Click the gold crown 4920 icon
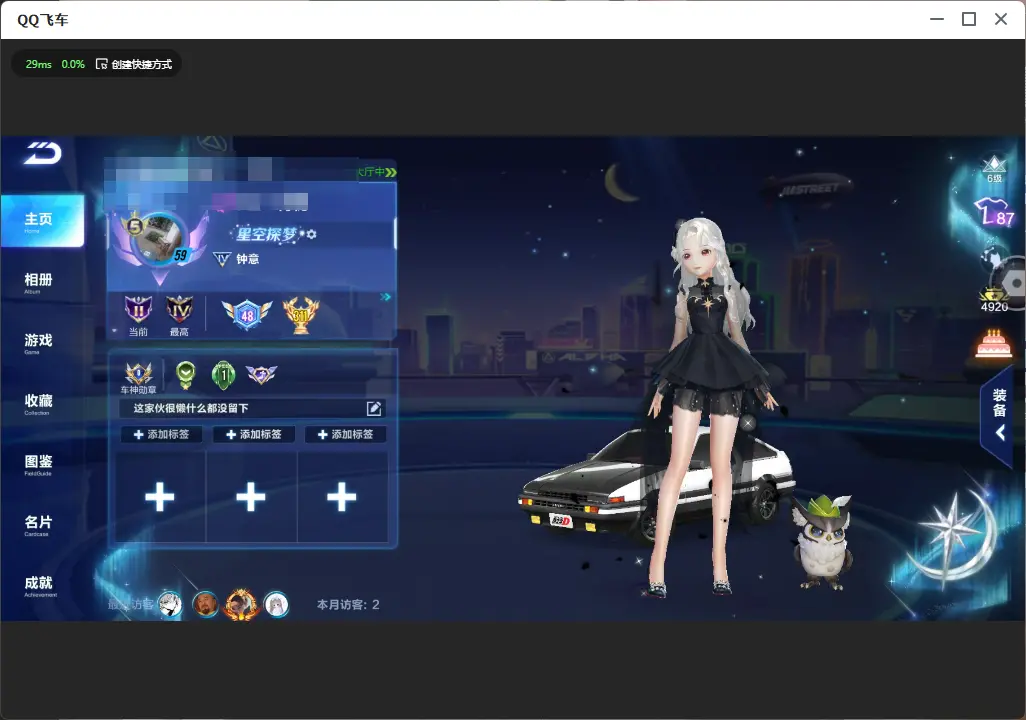Image resolution: width=1026 pixels, height=720 pixels. pyautogui.click(x=994, y=300)
